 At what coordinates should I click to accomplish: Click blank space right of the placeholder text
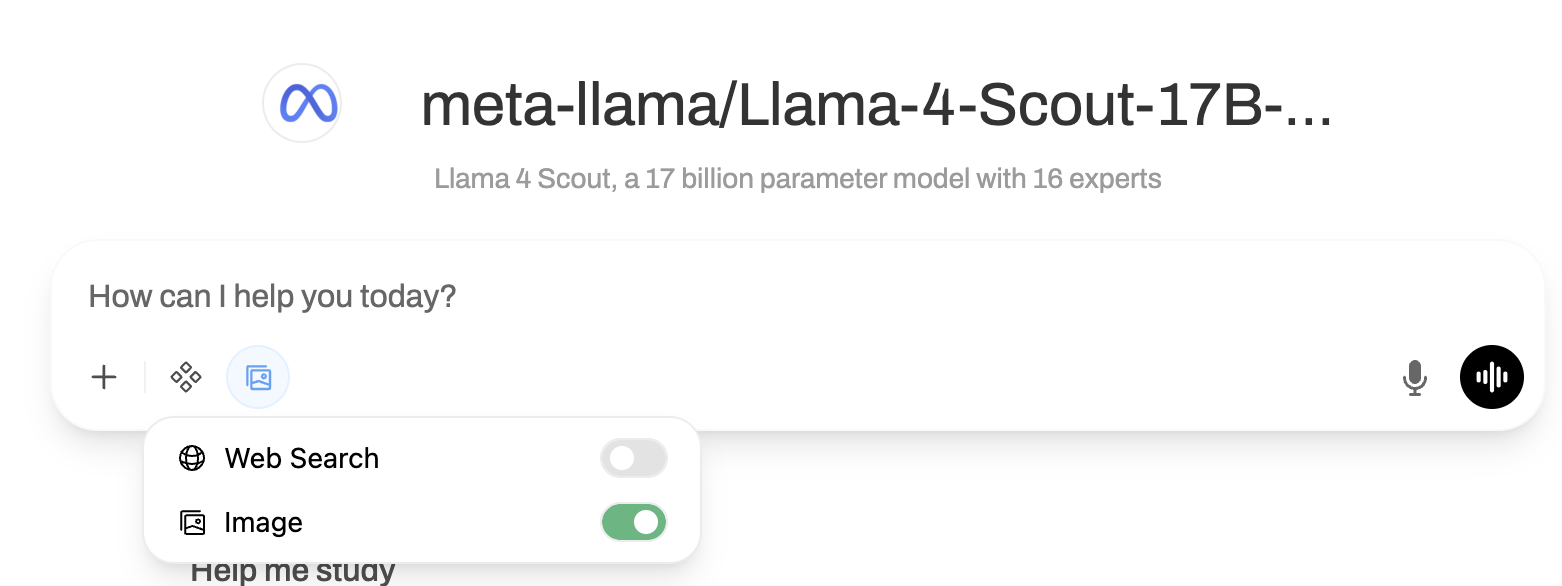(900, 296)
